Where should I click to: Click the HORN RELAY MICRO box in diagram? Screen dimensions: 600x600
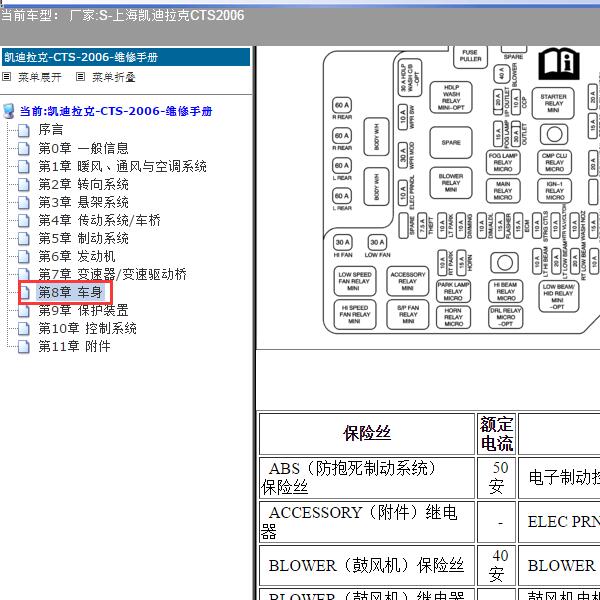coord(453,318)
